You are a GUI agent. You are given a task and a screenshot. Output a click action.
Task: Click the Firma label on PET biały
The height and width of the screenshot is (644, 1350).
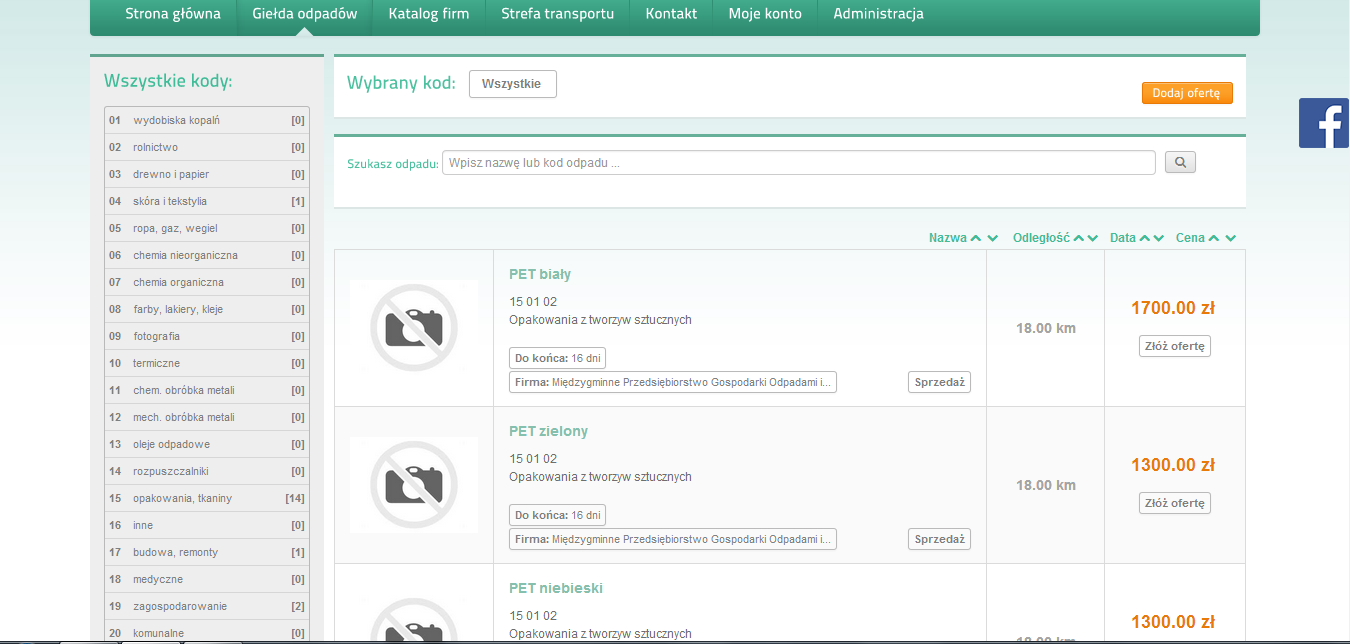tap(673, 382)
